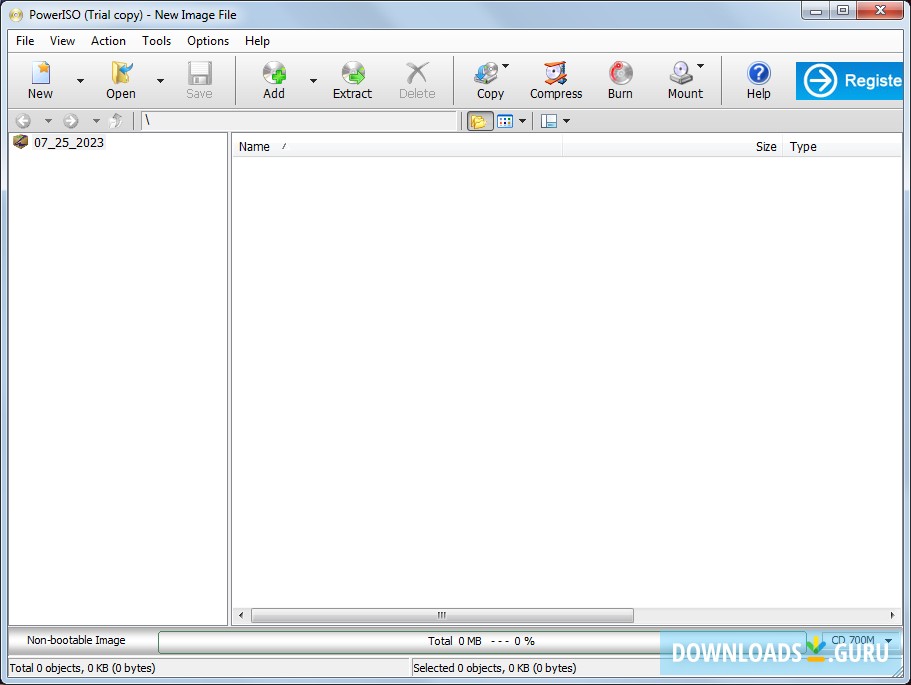Expand the Copy dropdown arrow
Viewport: 911px width, 685px height.
click(x=505, y=66)
